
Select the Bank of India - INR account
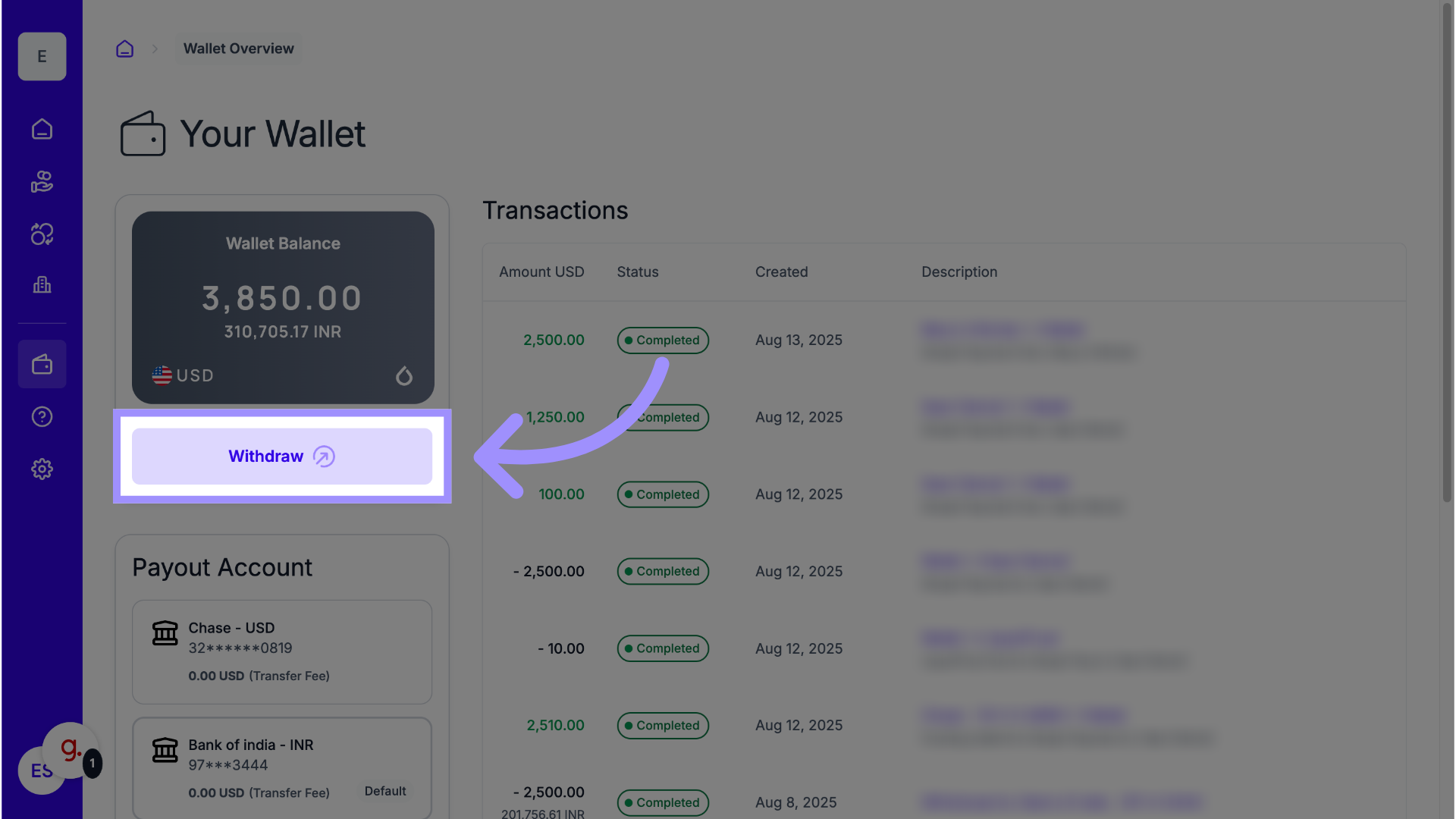point(281,767)
